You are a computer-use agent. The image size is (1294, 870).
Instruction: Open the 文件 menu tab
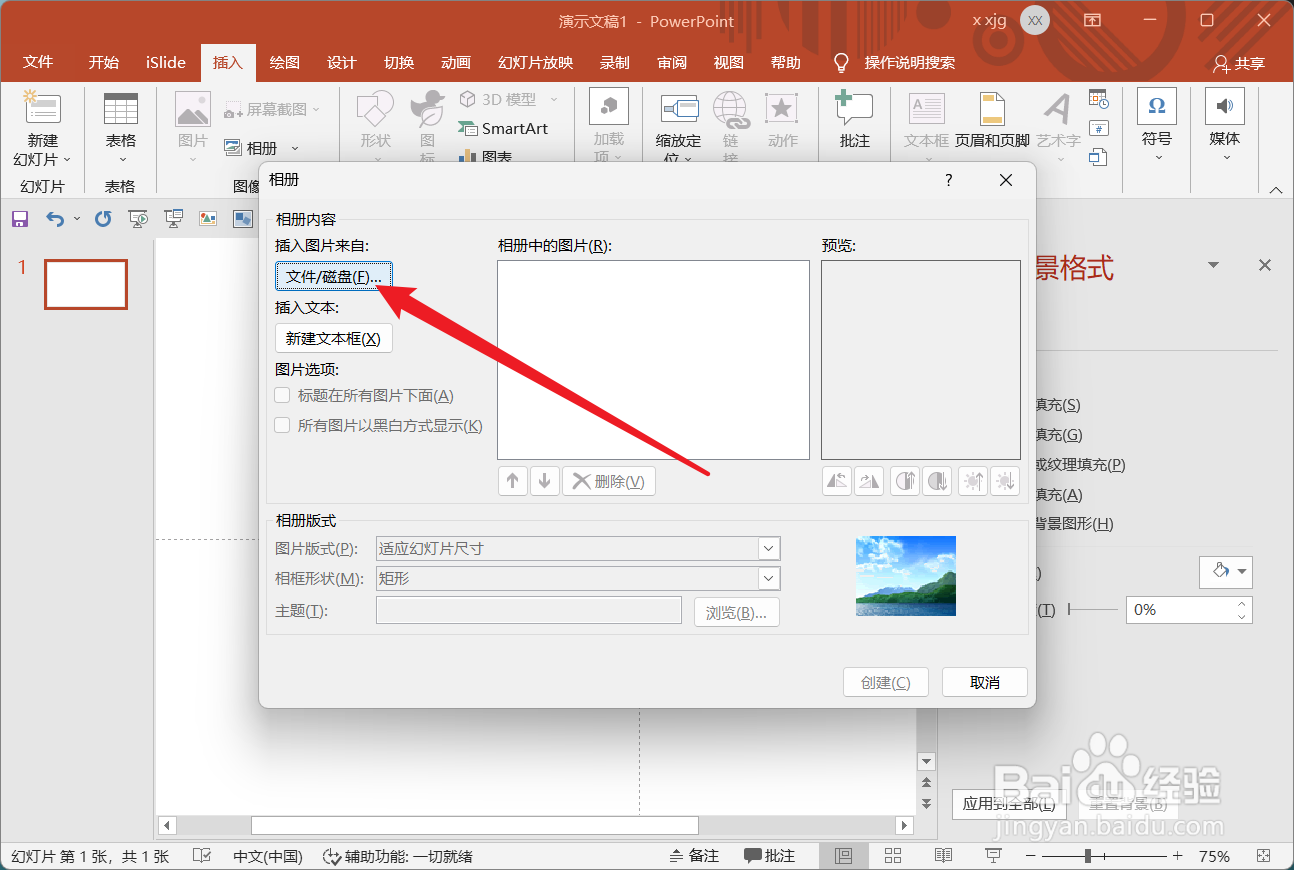click(38, 62)
